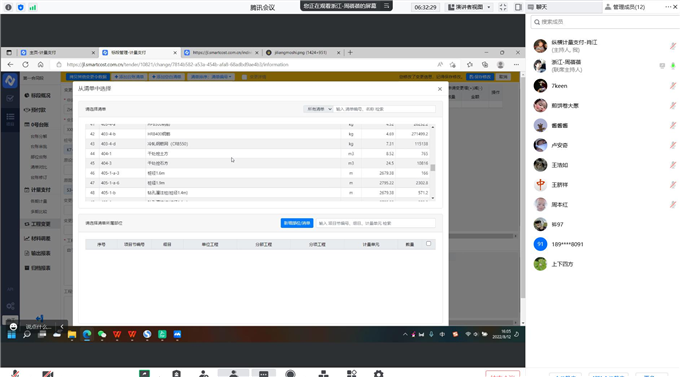The width and height of the screenshot is (680, 377).
Task: Click the browser back arrow
Action: tap(10, 65)
